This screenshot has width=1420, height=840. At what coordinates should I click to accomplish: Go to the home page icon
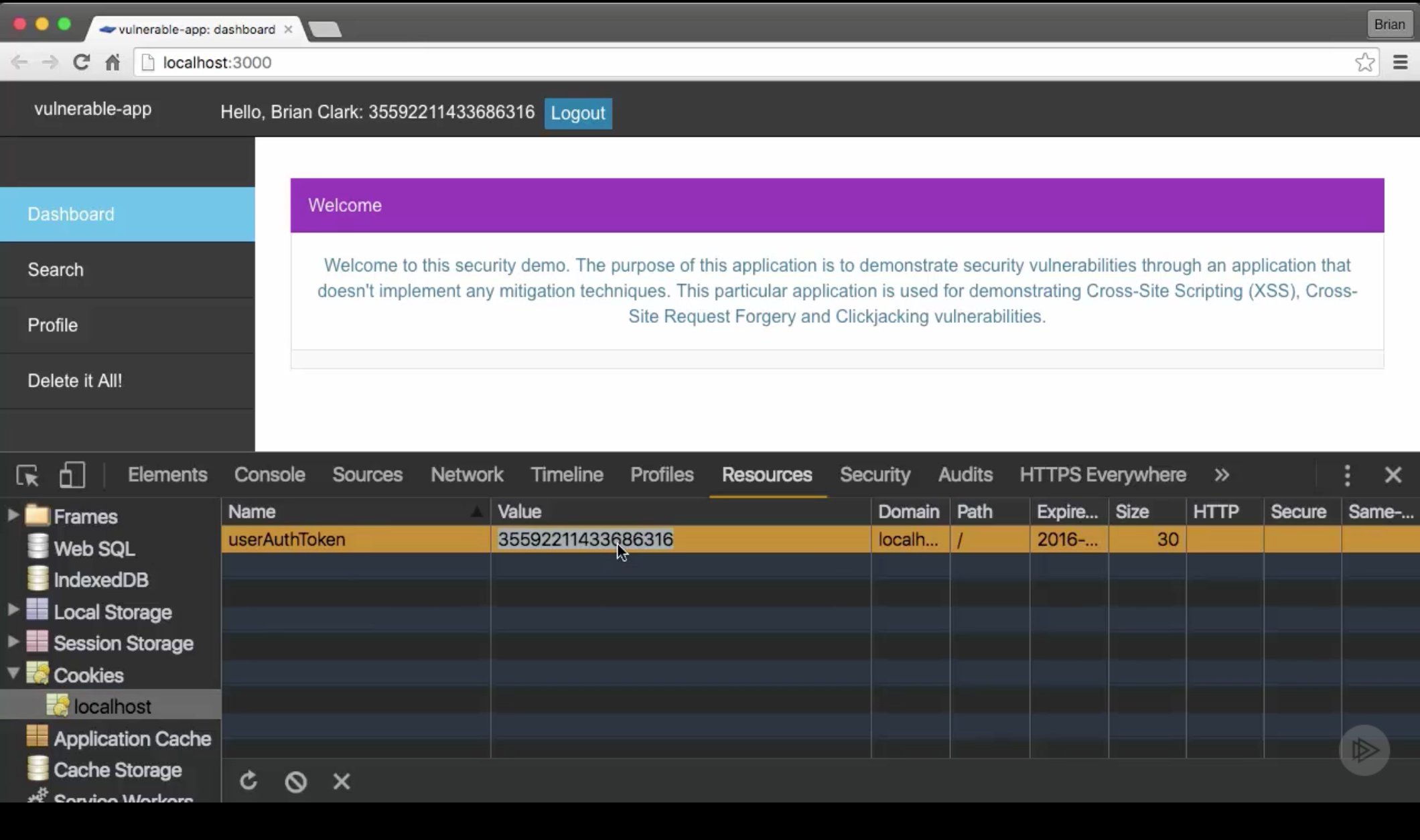[x=113, y=62]
